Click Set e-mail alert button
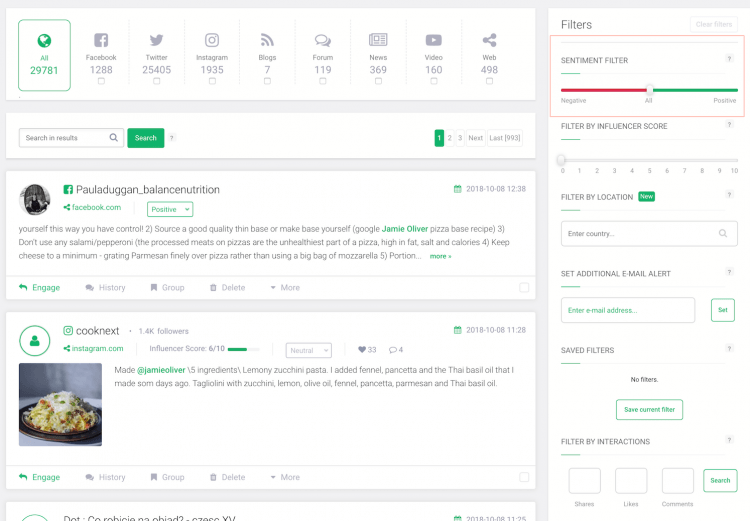750x521 pixels. (x=723, y=310)
